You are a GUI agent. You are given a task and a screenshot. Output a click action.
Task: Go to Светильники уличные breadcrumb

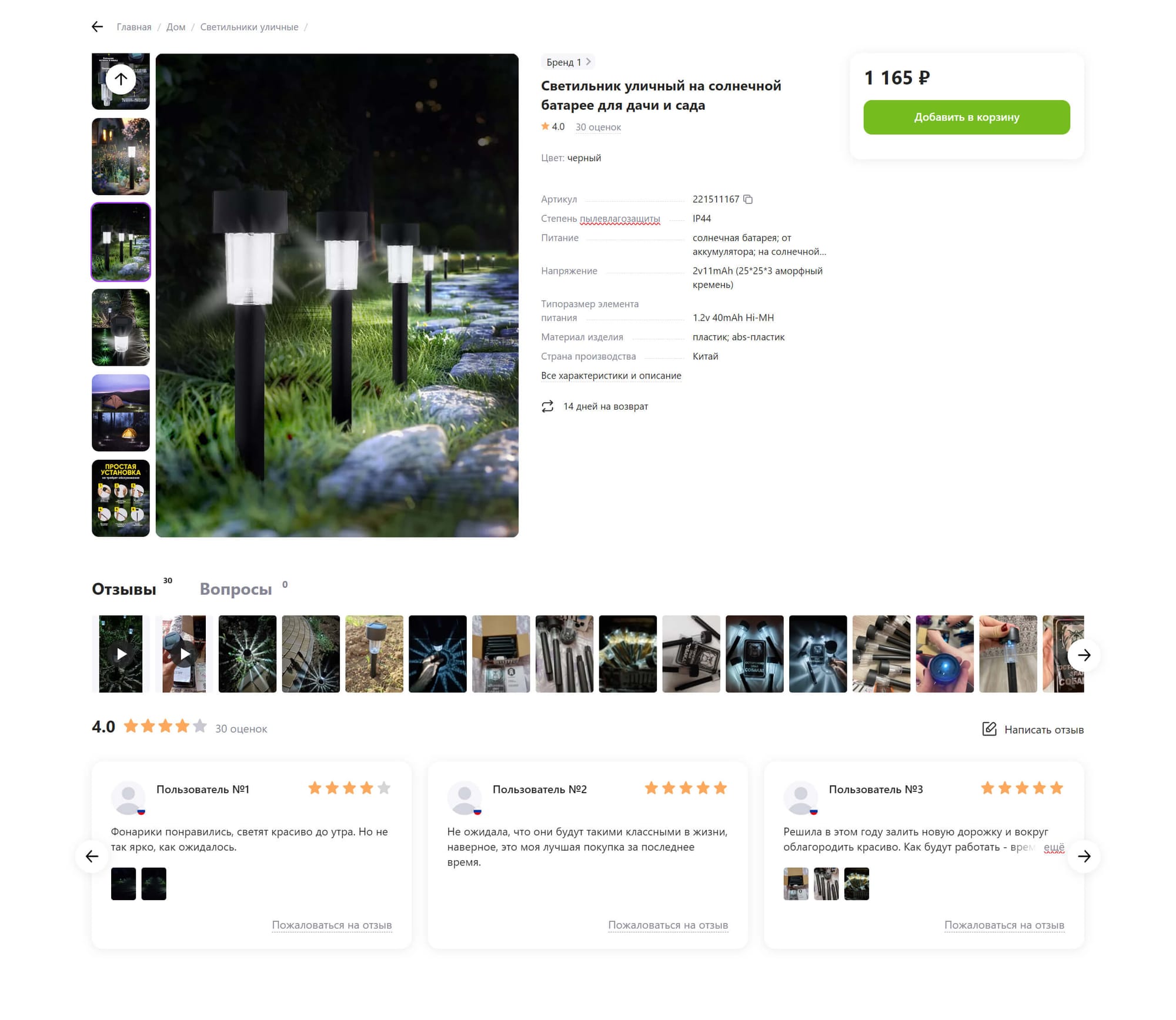pos(249,27)
